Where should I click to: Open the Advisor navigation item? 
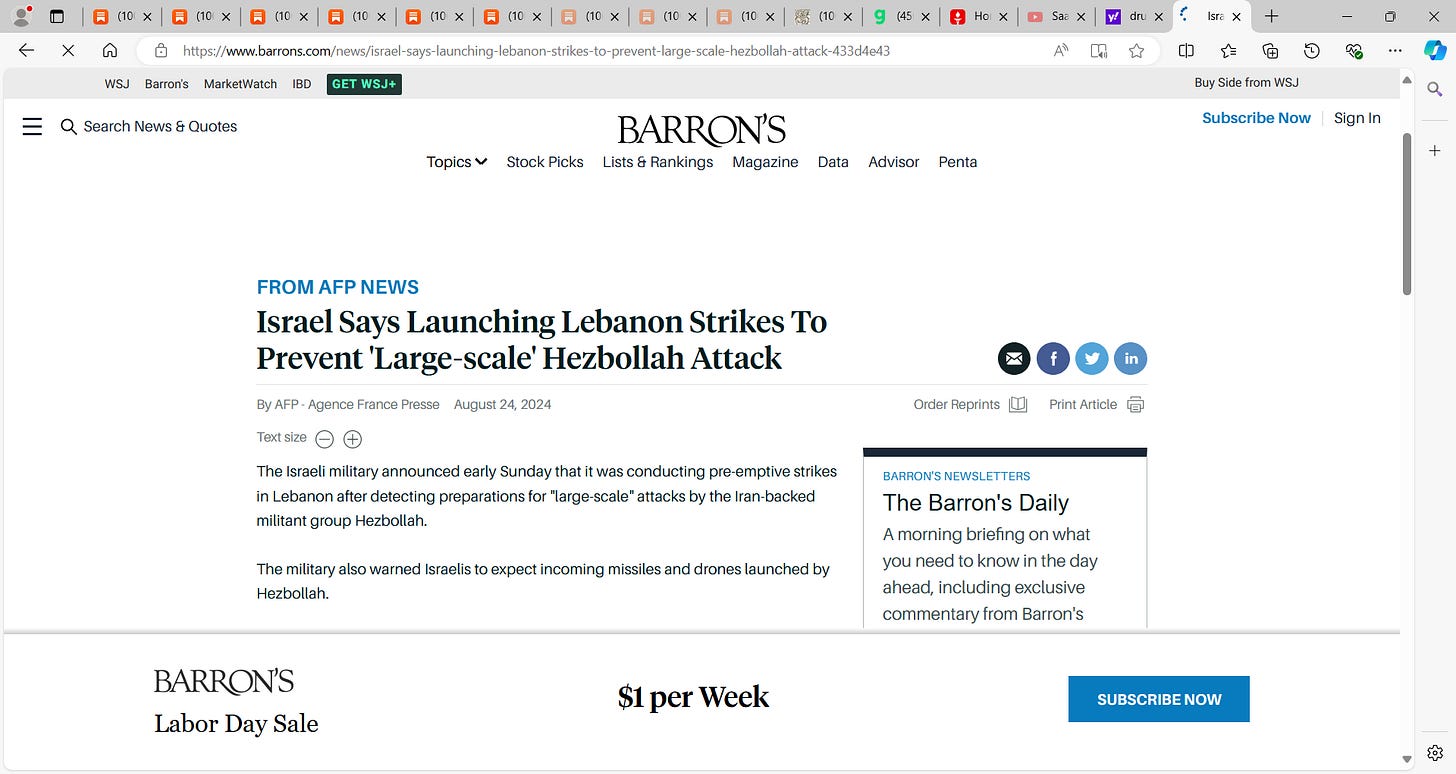pos(894,162)
